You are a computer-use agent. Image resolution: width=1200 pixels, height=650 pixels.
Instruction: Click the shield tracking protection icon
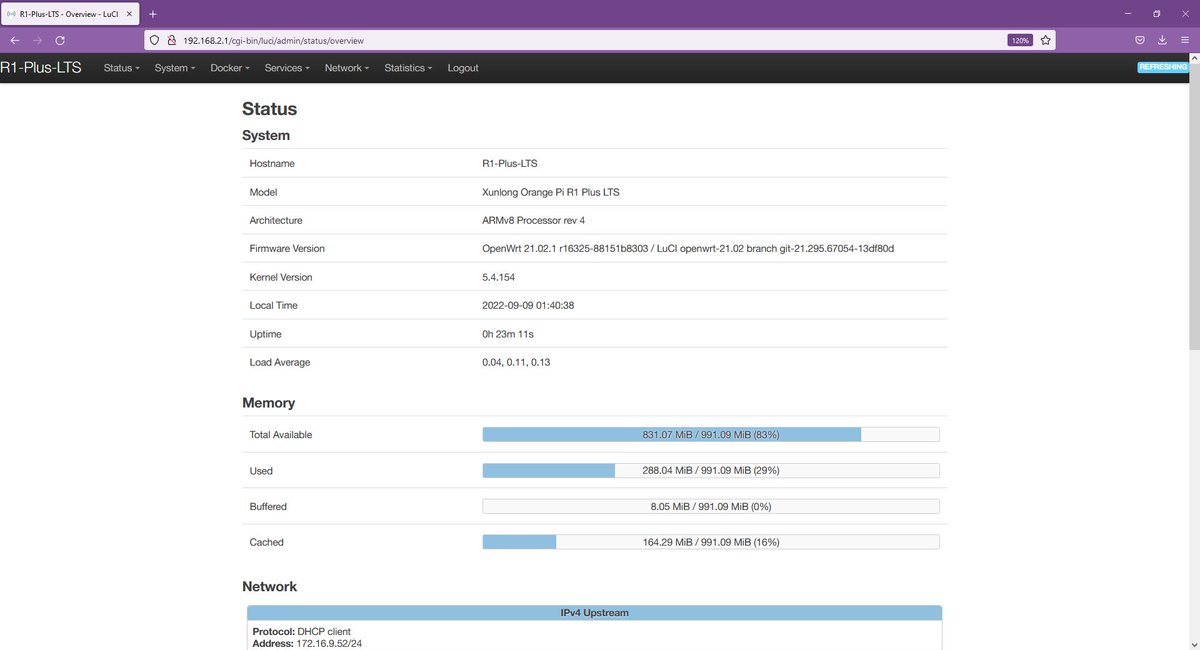[155, 40]
